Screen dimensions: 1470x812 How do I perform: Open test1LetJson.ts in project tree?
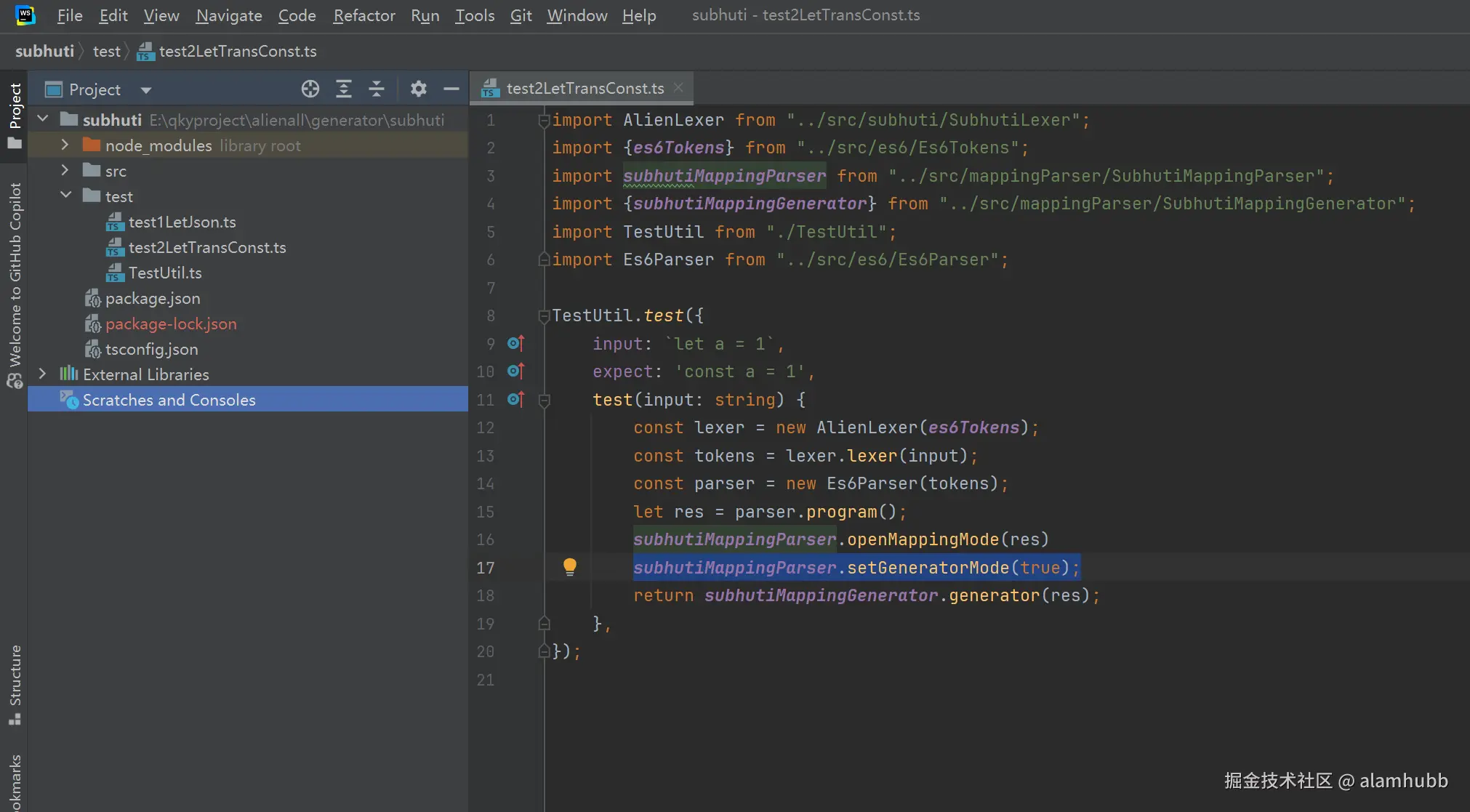click(182, 222)
